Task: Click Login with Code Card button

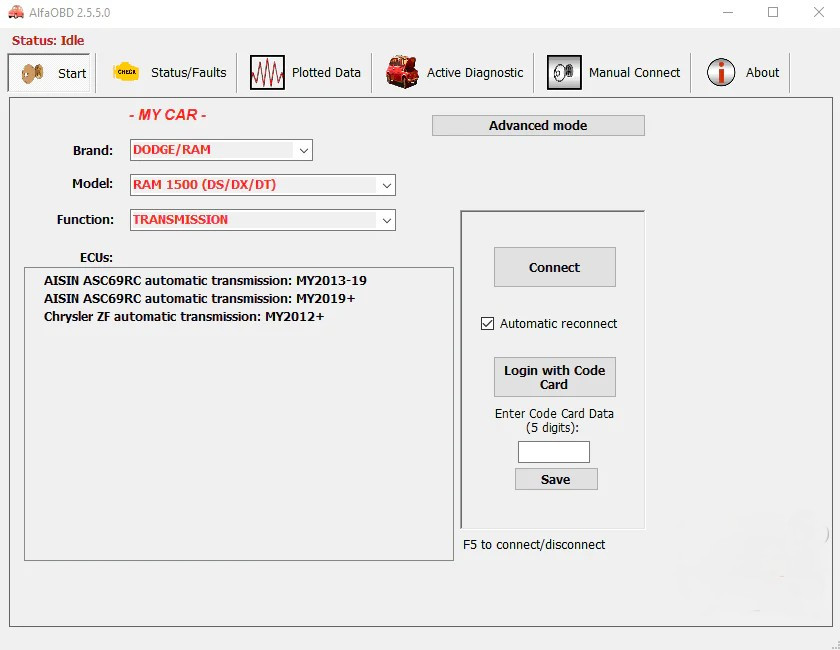Action: [x=554, y=377]
